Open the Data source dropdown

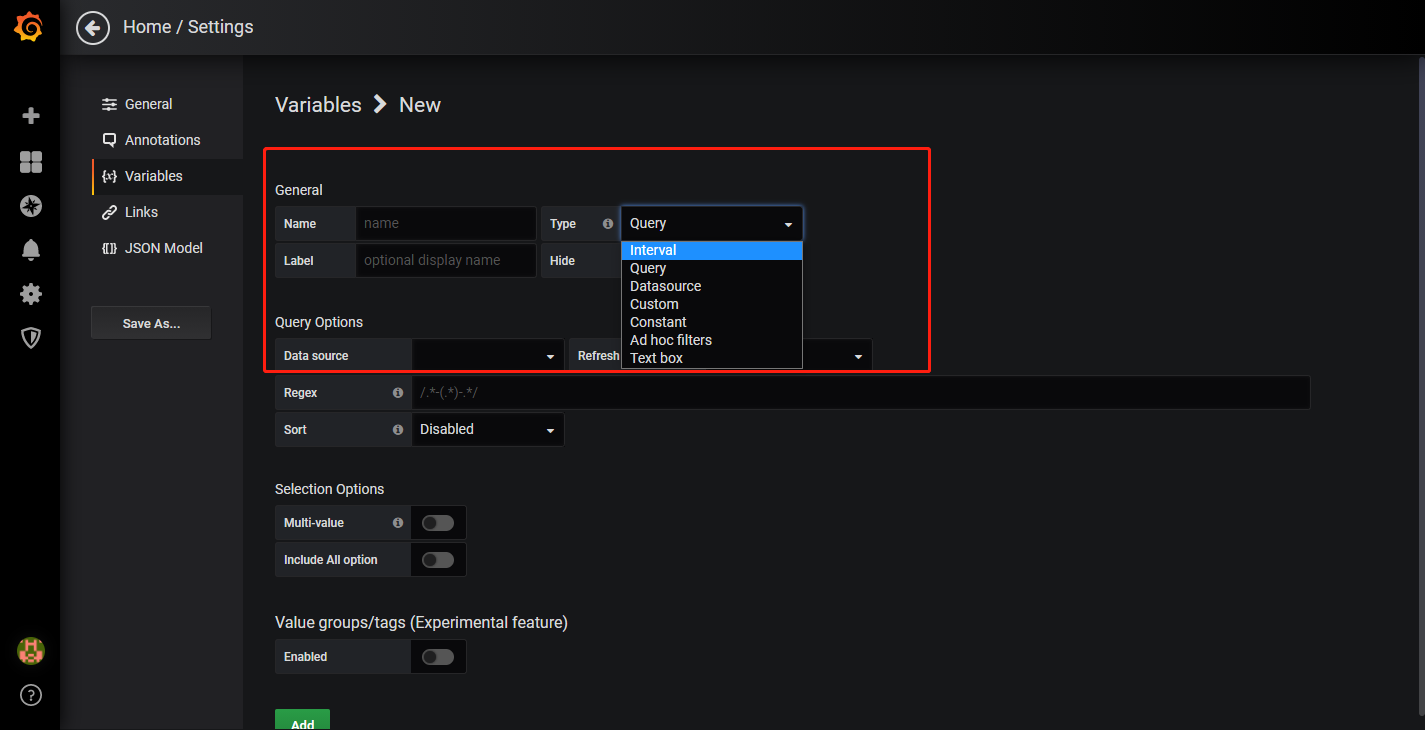click(x=488, y=356)
